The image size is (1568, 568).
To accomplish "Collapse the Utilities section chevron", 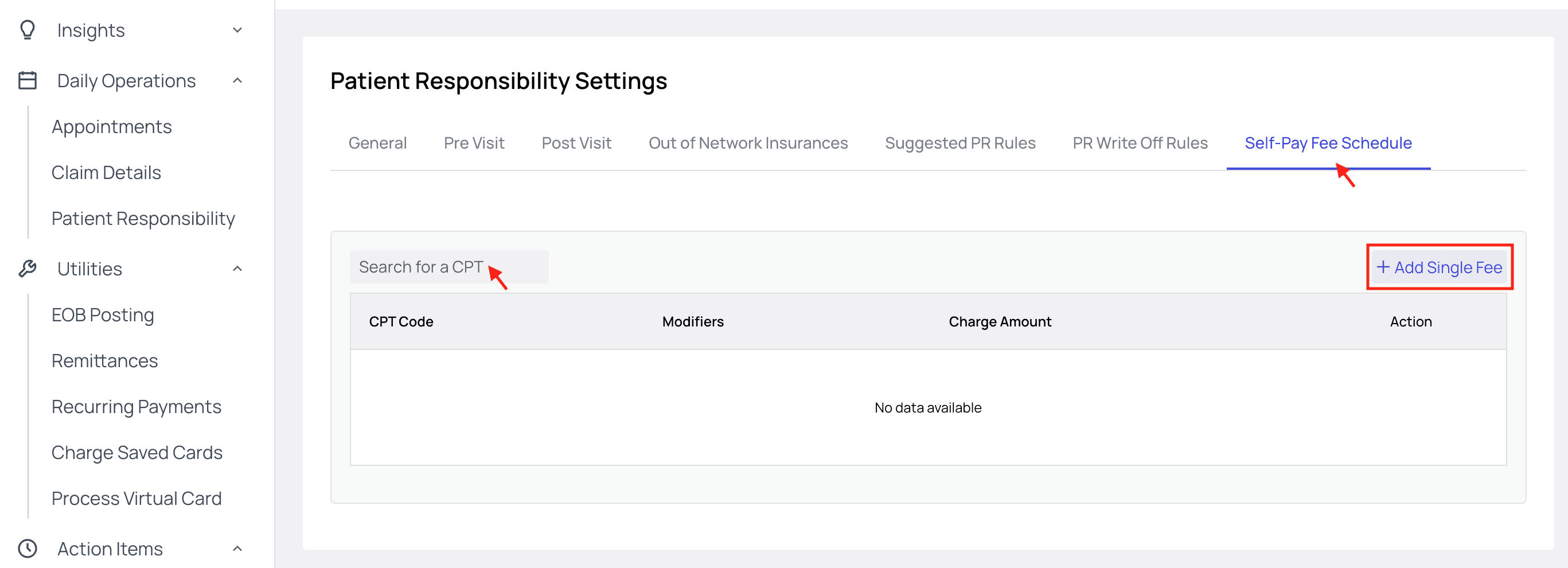I will pyautogui.click(x=237, y=269).
